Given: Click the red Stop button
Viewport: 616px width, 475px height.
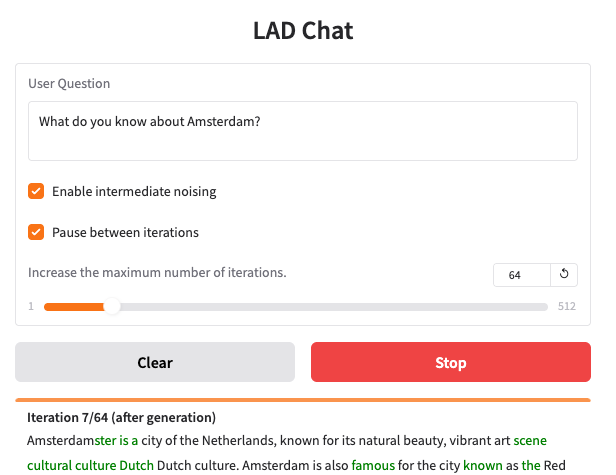Looking at the screenshot, I should tap(451, 362).
